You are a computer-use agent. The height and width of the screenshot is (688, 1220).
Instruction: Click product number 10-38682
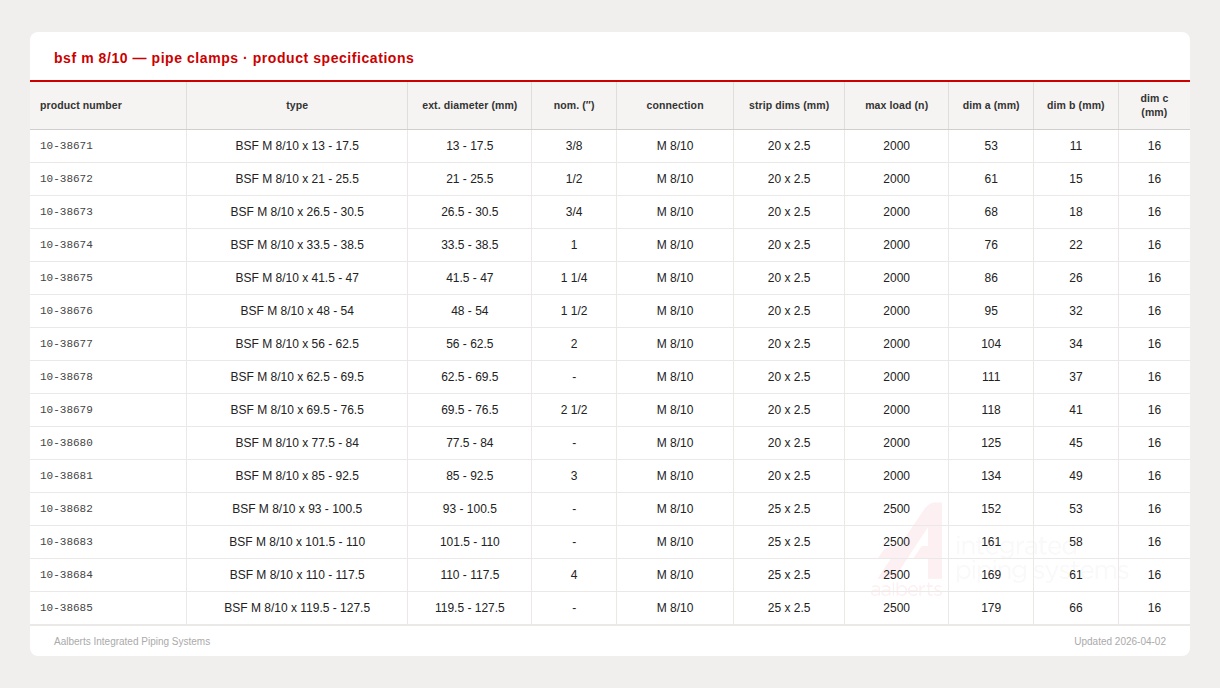click(66, 509)
